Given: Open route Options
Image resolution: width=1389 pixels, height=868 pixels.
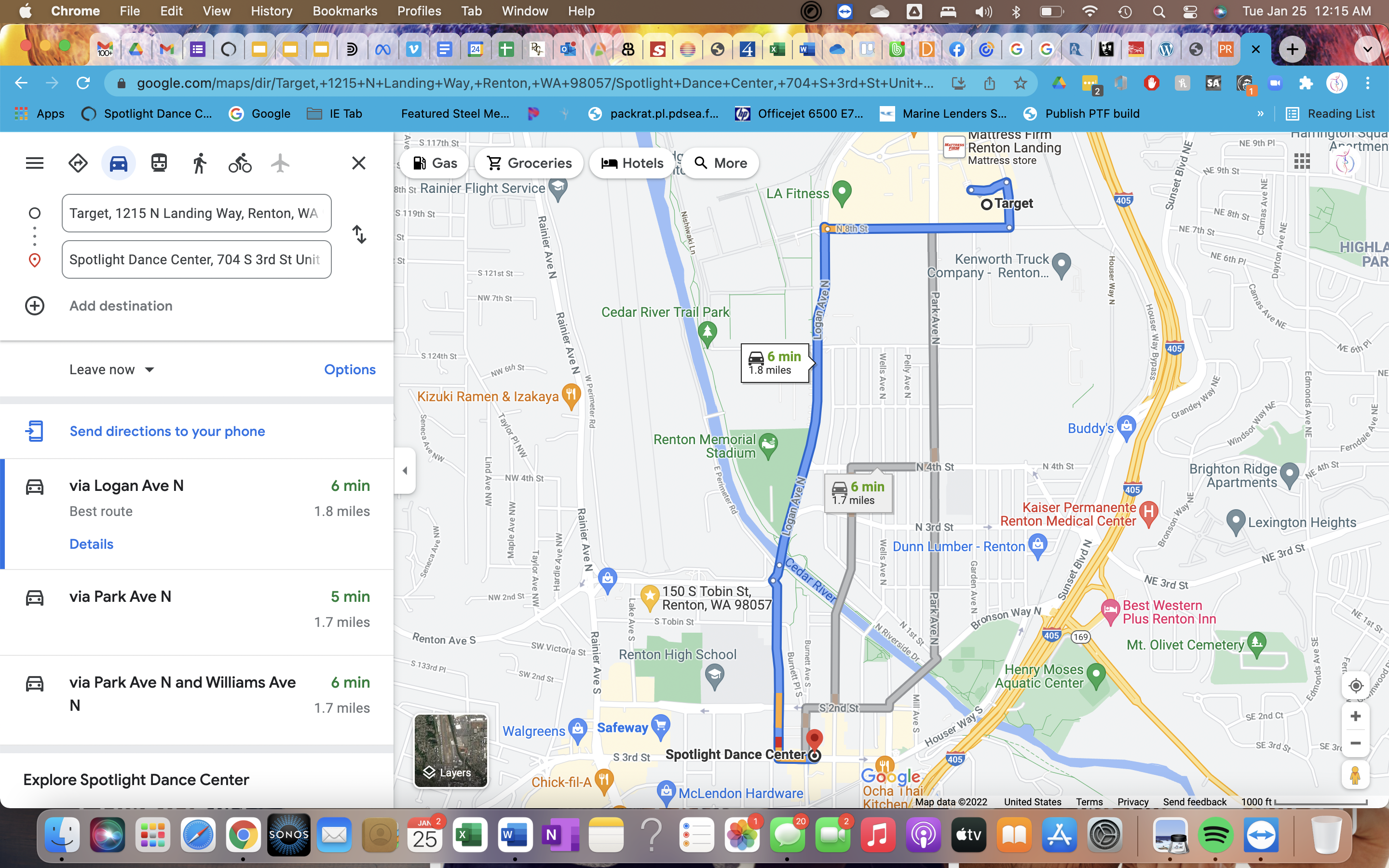Looking at the screenshot, I should pos(350,369).
